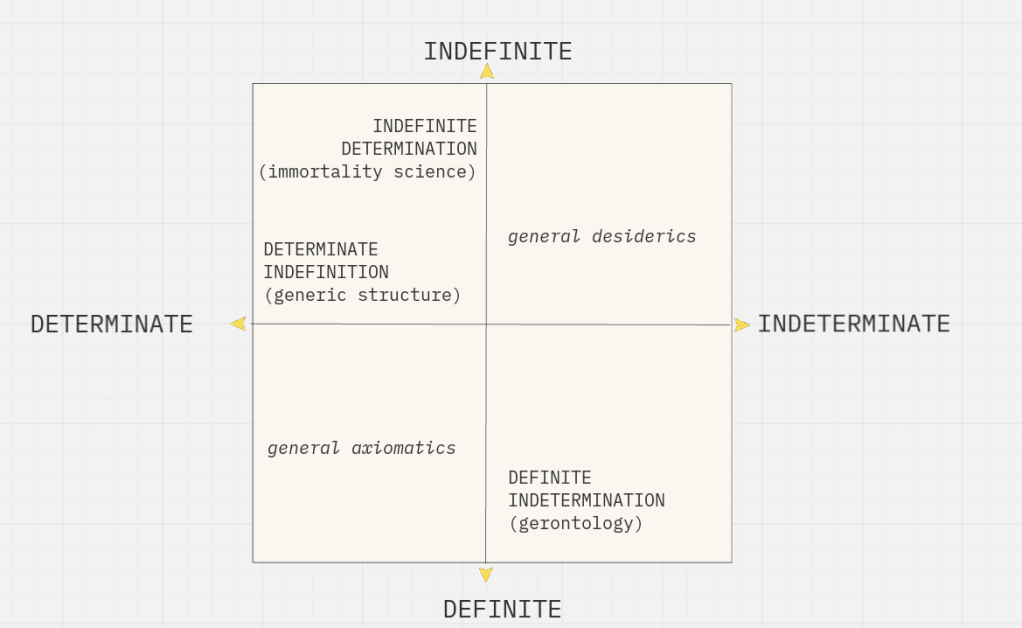
Task: Click the INDETERMINATE axis label
Action: [853, 324]
